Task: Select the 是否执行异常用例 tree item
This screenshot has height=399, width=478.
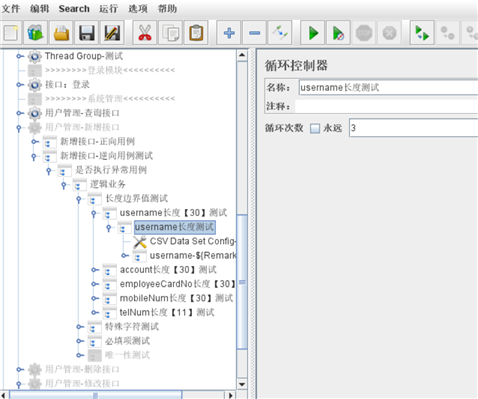Action: tap(111, 170)
